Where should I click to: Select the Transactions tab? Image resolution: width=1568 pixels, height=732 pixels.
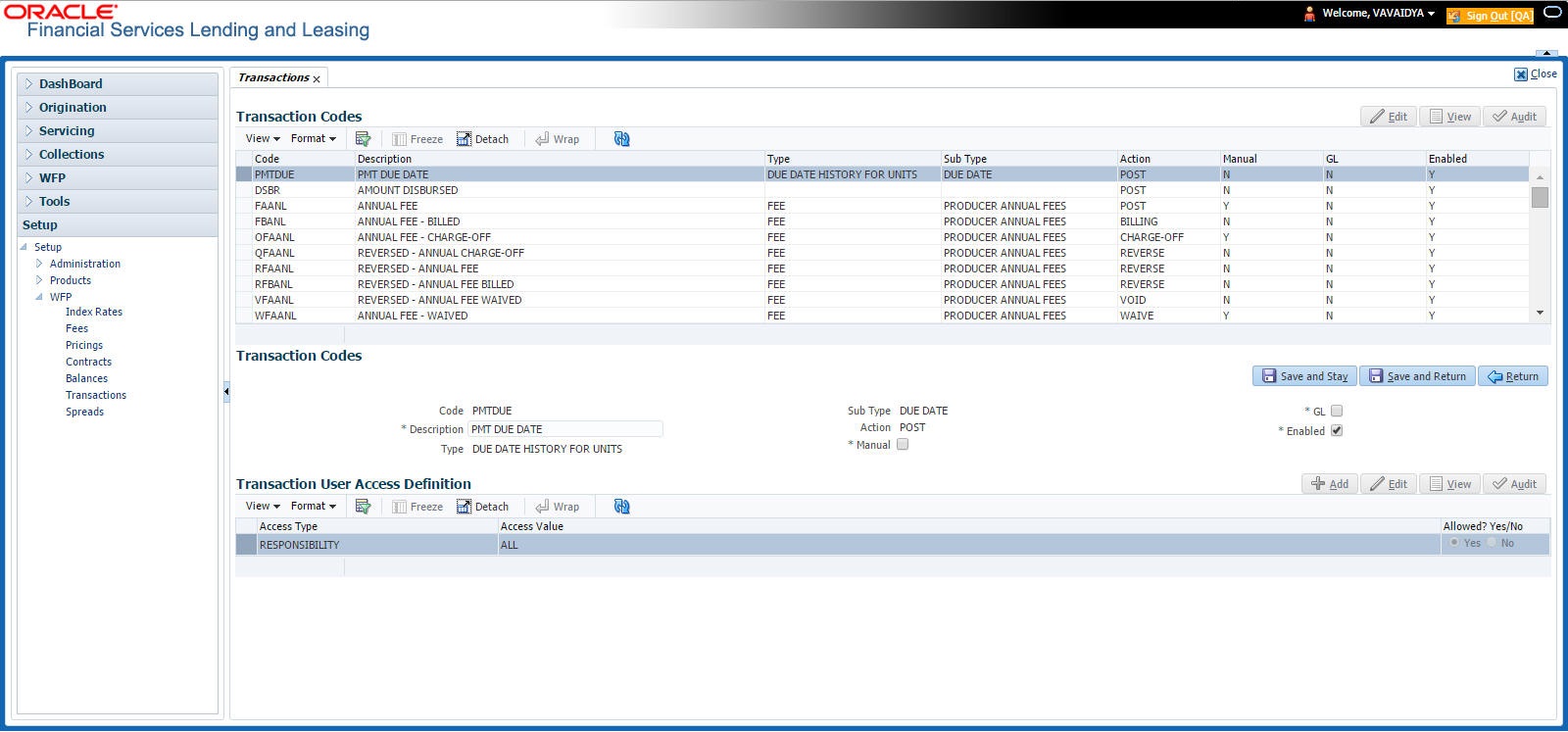(x=273, y=77)
